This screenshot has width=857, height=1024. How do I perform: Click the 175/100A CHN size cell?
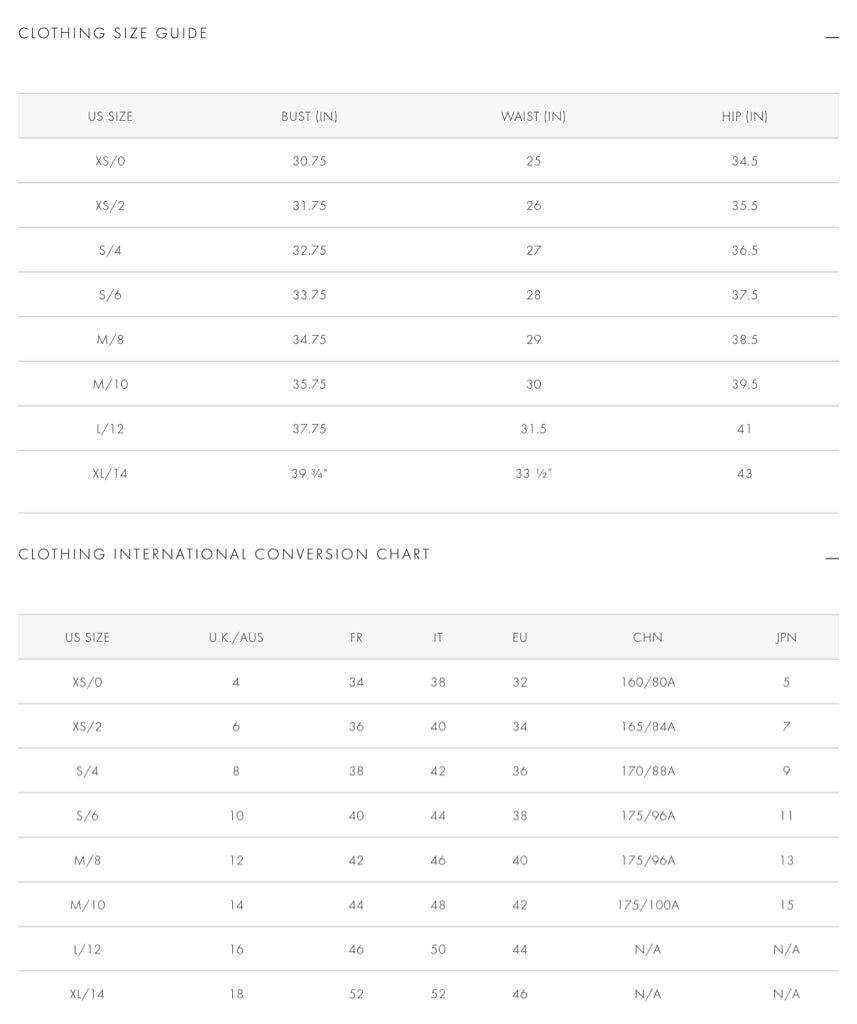[647, 905]
